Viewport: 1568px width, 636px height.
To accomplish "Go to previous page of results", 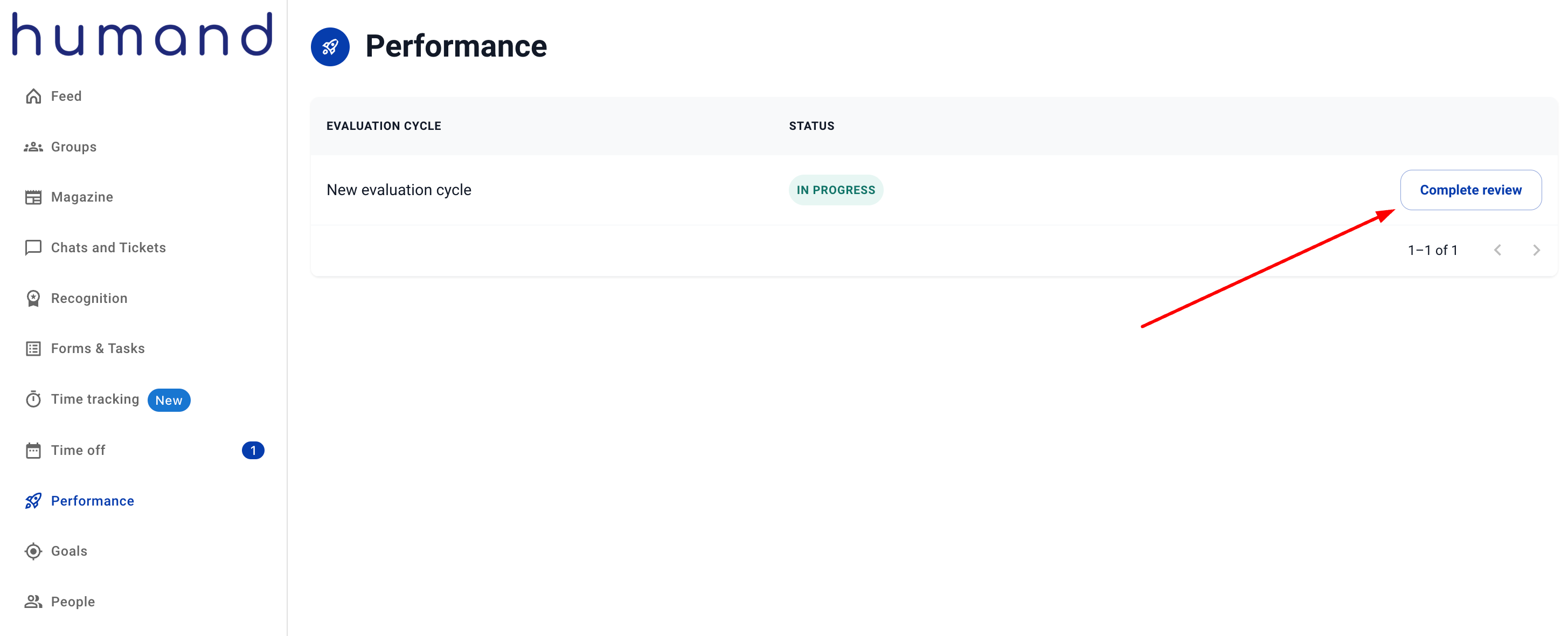I will [x=1497, y=250].
